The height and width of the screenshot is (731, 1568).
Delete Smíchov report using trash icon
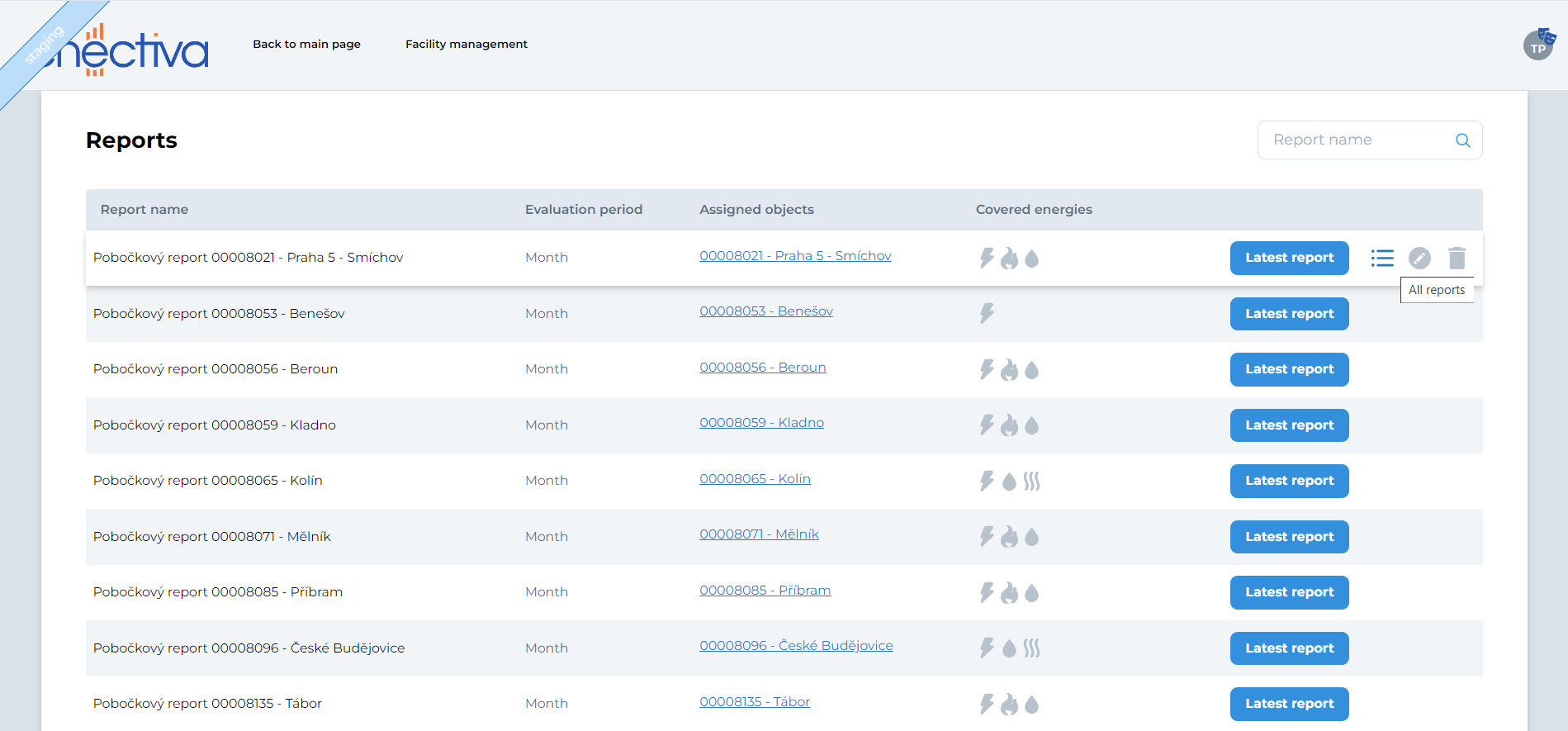[x=1457, y=259]
